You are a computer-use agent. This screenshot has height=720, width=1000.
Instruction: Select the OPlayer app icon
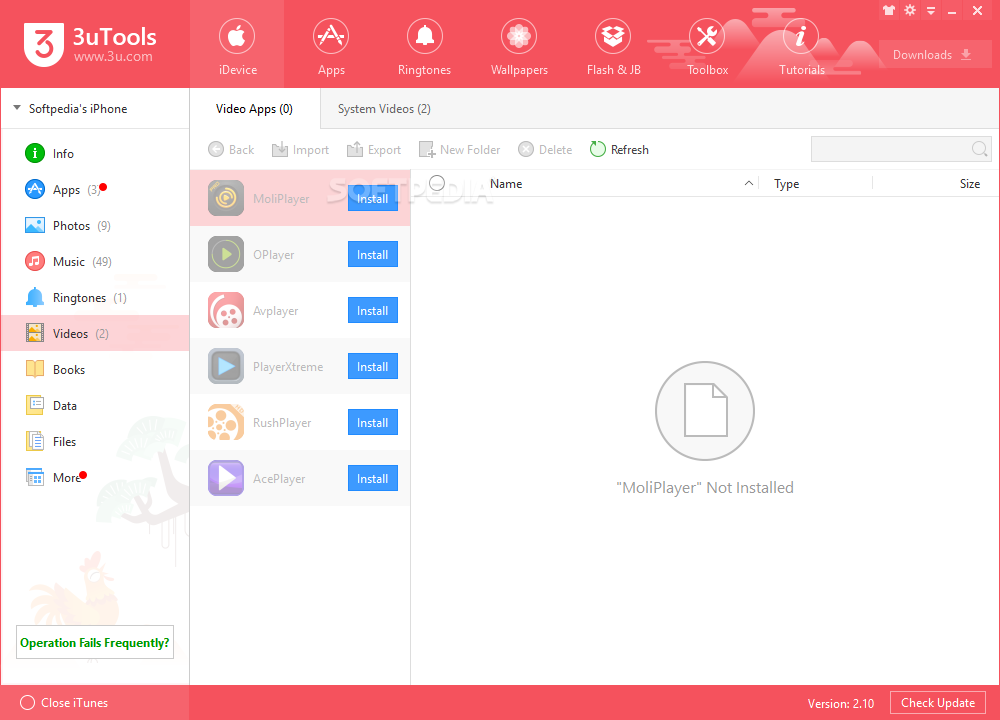[x=226, y=254]
